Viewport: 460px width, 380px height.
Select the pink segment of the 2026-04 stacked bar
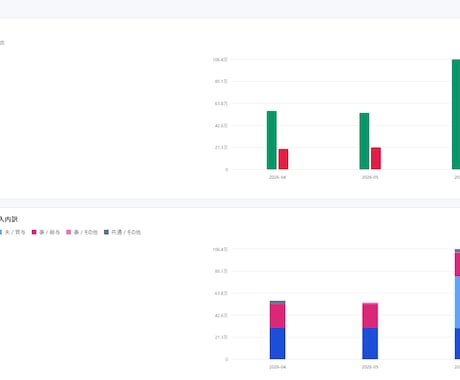[278, 316]
